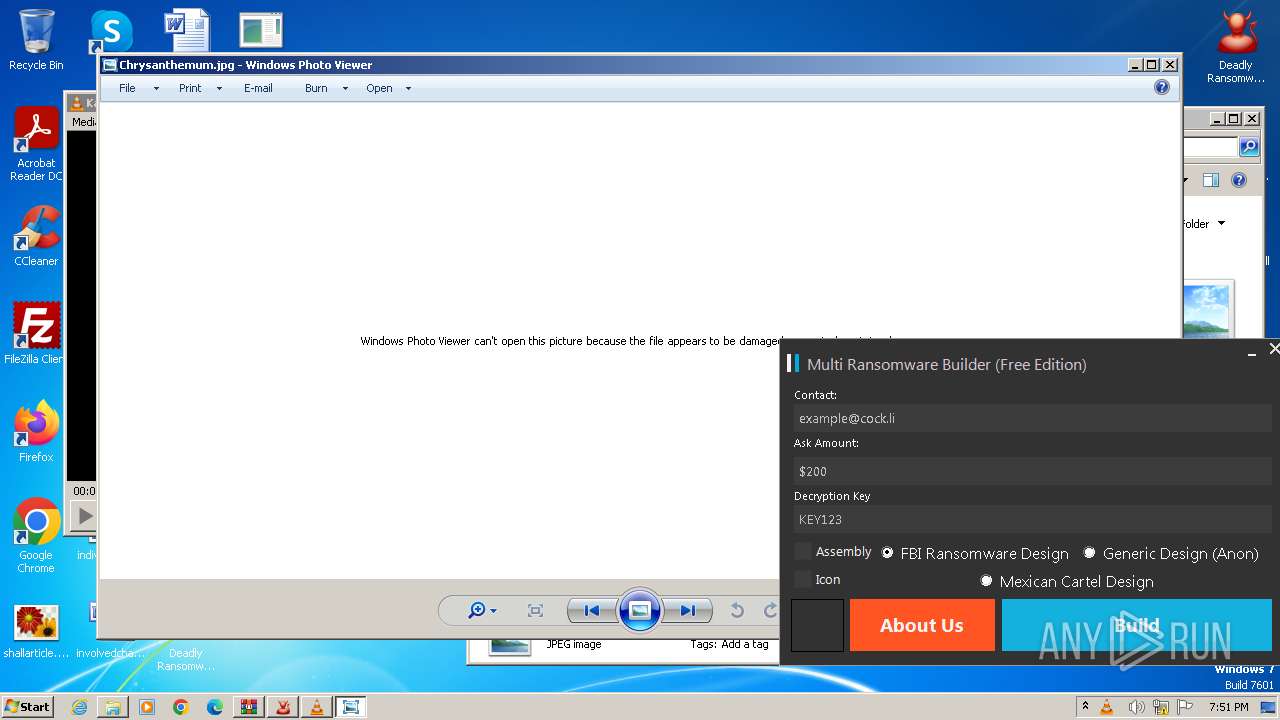This screenshot has height=720, width=1280.
Task: Click the clock showing 7:51 PM
Action: 1229,707
